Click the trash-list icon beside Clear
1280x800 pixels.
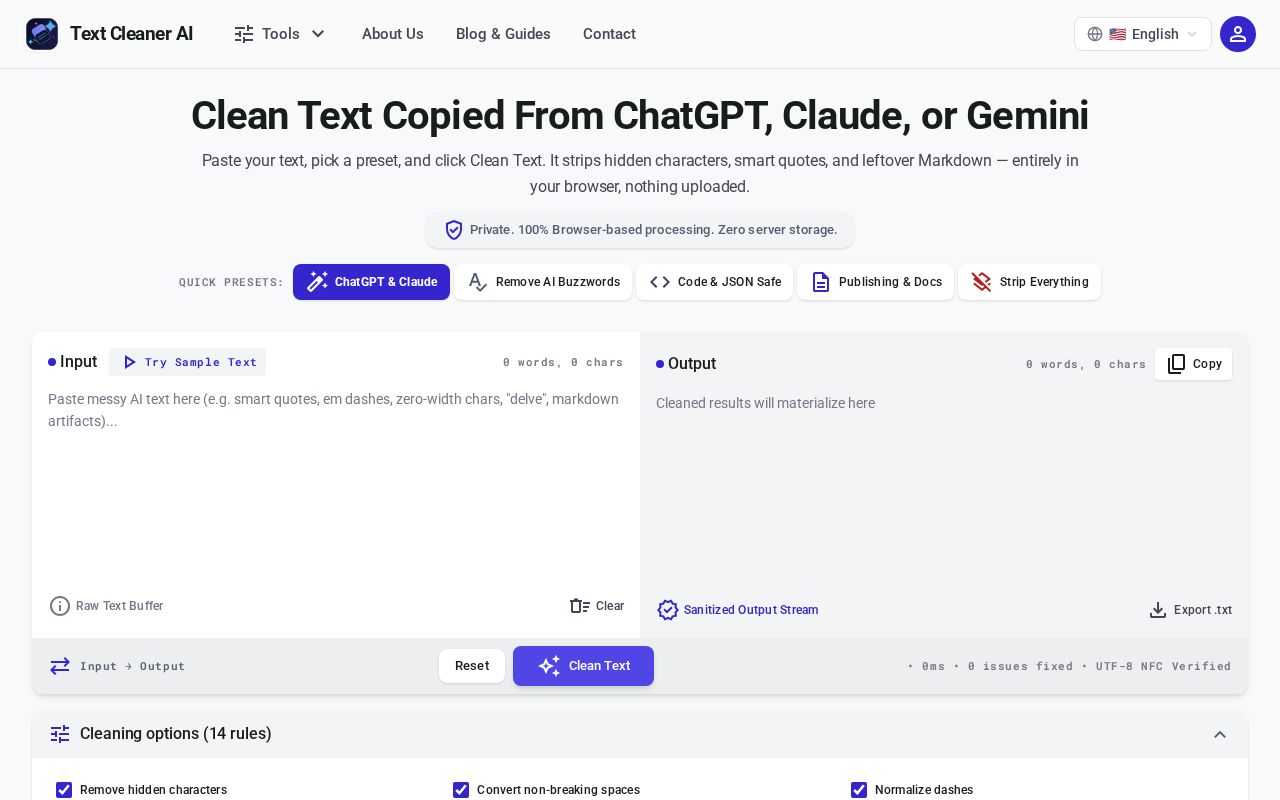tap(580, 606)
